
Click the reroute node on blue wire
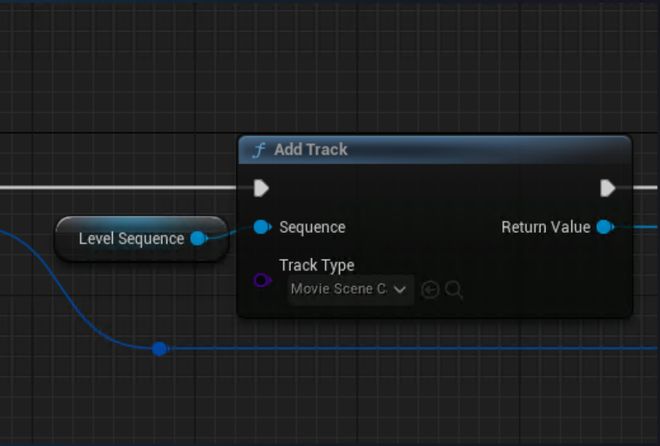pos(159,348)
